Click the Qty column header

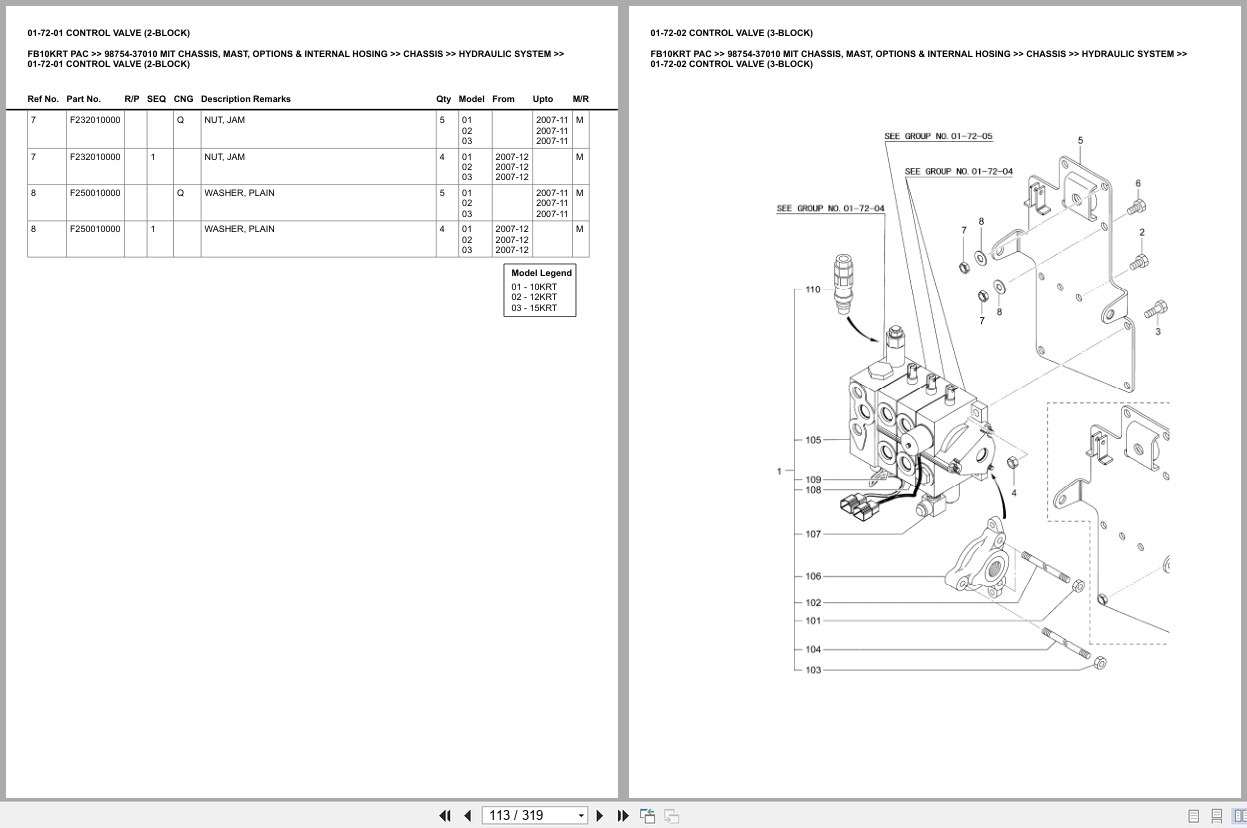click(x=443, y=99)
